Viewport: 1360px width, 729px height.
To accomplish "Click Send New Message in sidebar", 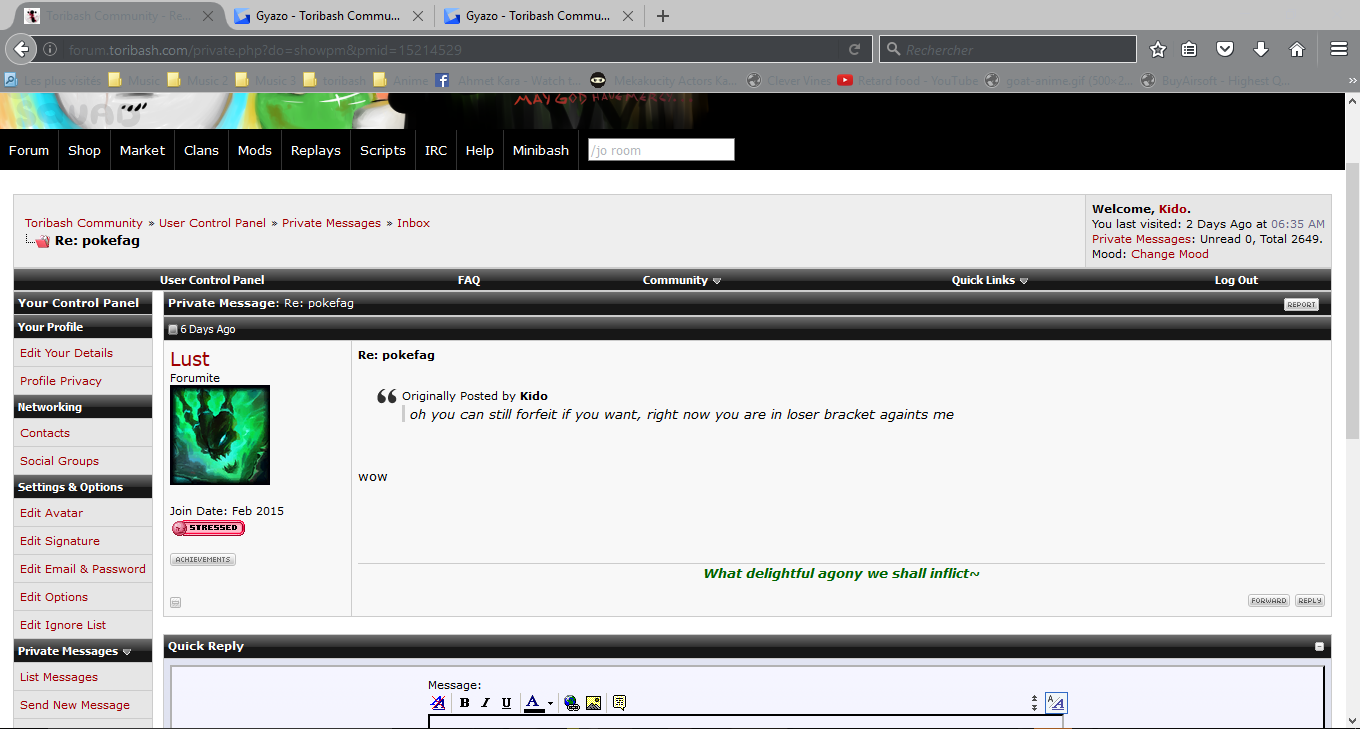I will 75,705.
